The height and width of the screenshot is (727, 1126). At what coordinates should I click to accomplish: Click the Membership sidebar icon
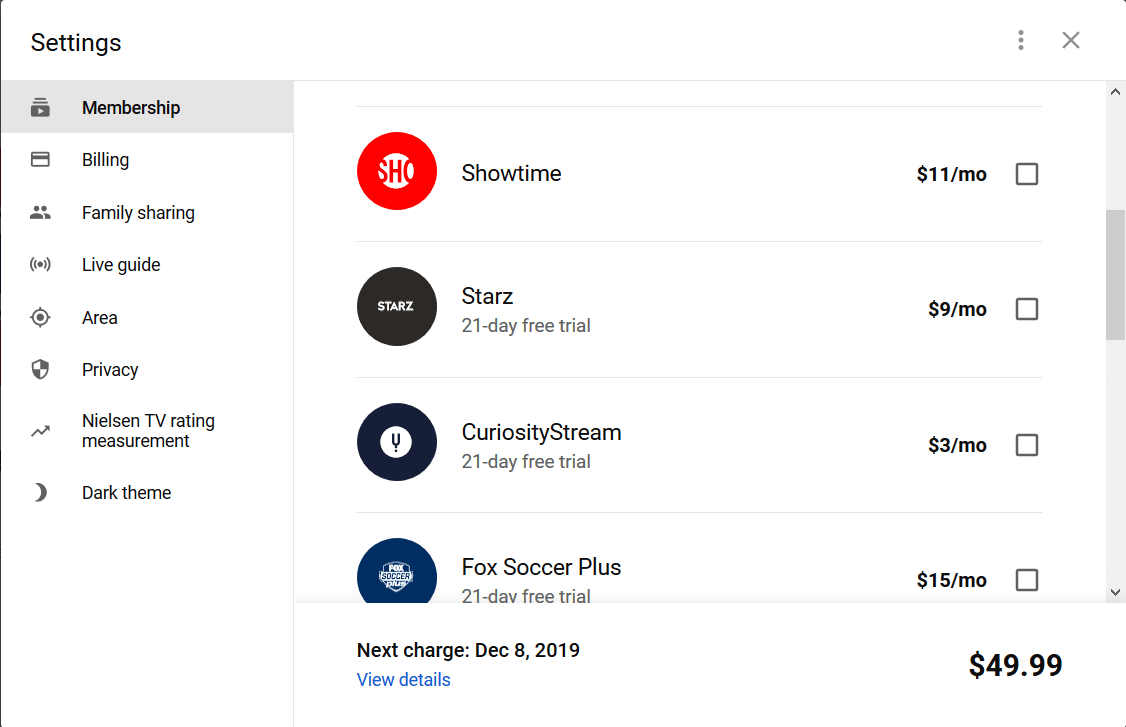tap(40, 108)
